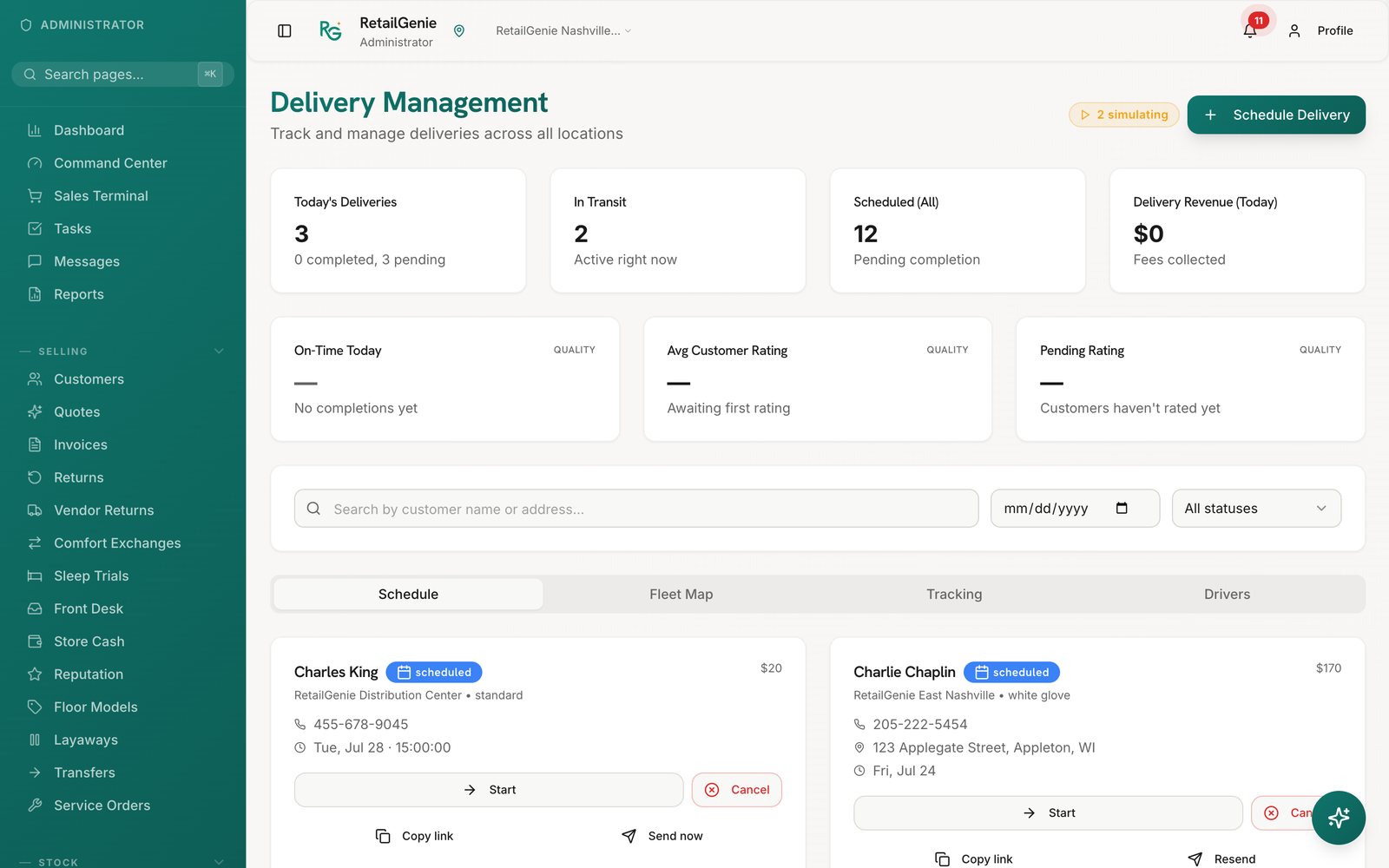
Task: Click the Command Center gauge icon
Action: (x=35, y=163)
